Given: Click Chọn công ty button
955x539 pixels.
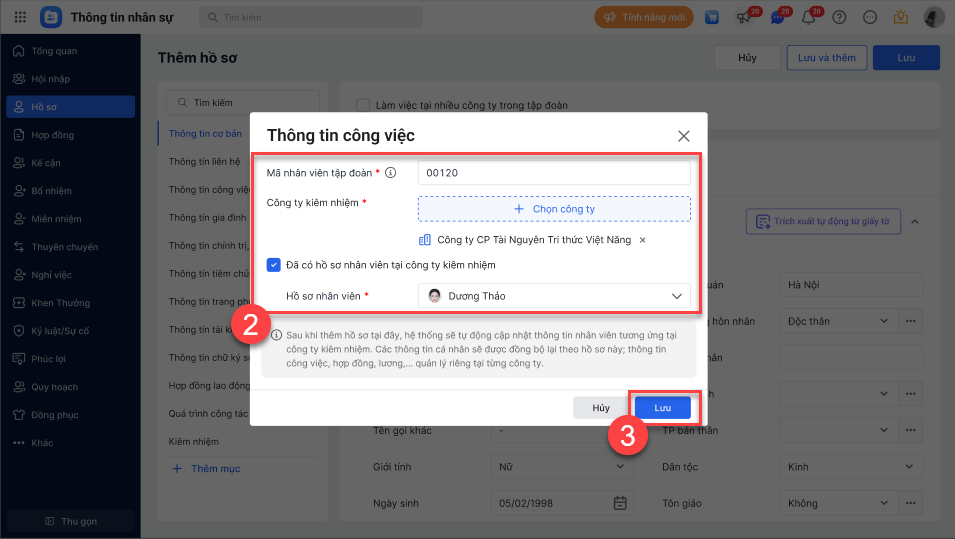Looking at the screenshot, I should click(554, 209).
